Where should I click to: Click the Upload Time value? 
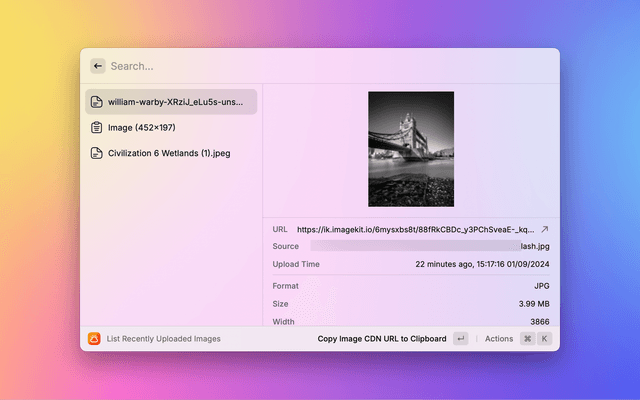(x=482, y=264)
